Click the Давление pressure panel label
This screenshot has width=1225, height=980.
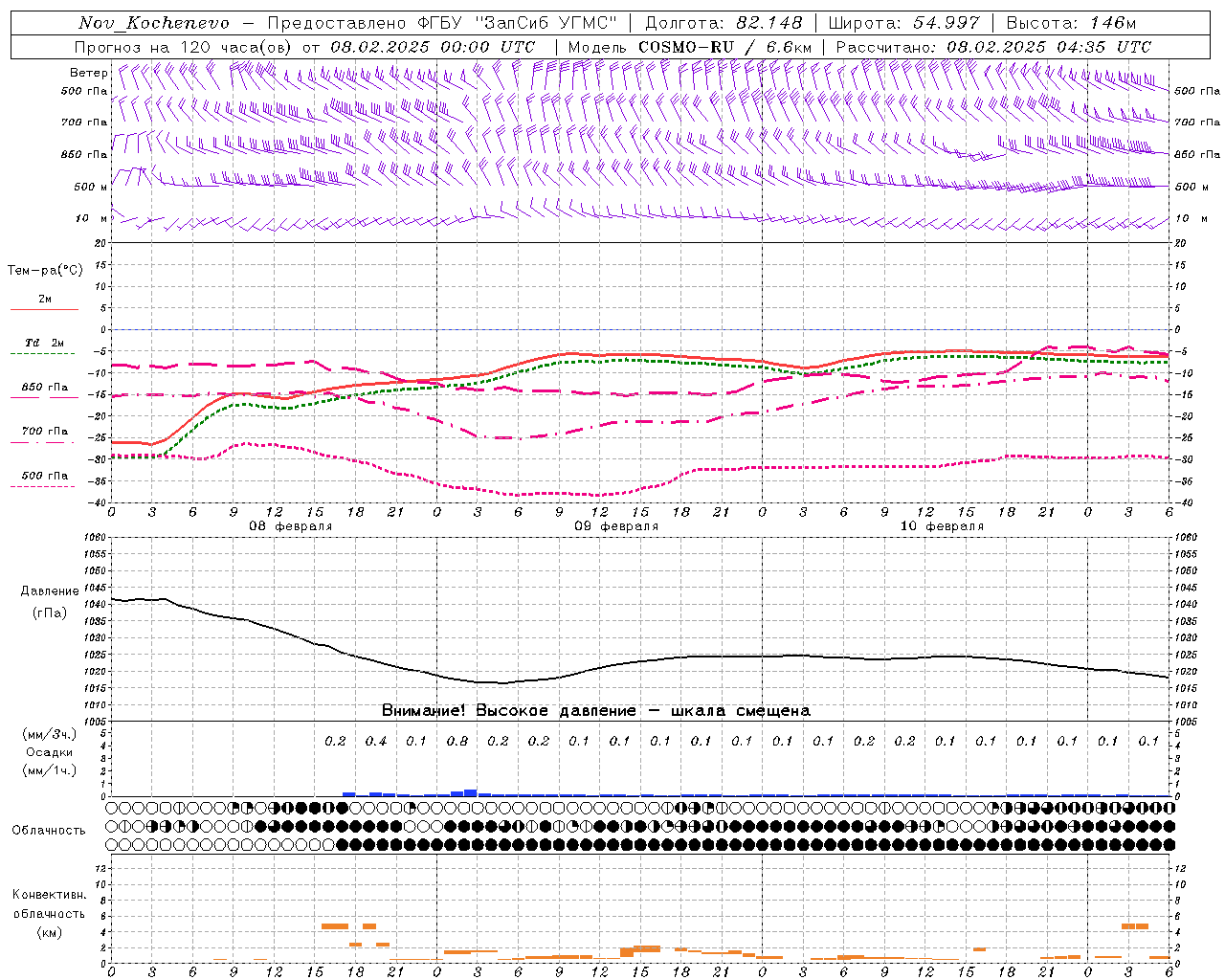[x=50, y=591]
